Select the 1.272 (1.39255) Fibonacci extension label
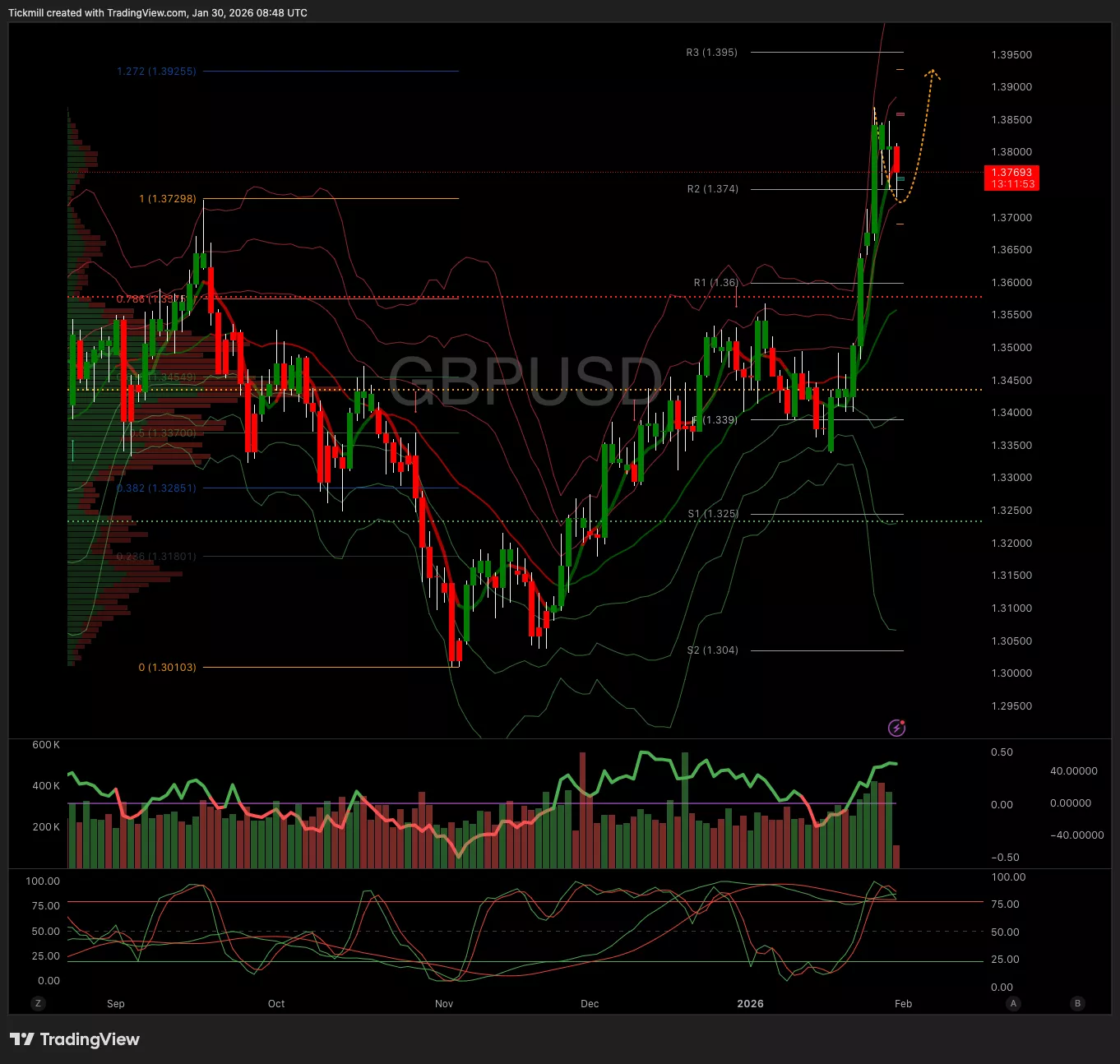 point(156,72)
